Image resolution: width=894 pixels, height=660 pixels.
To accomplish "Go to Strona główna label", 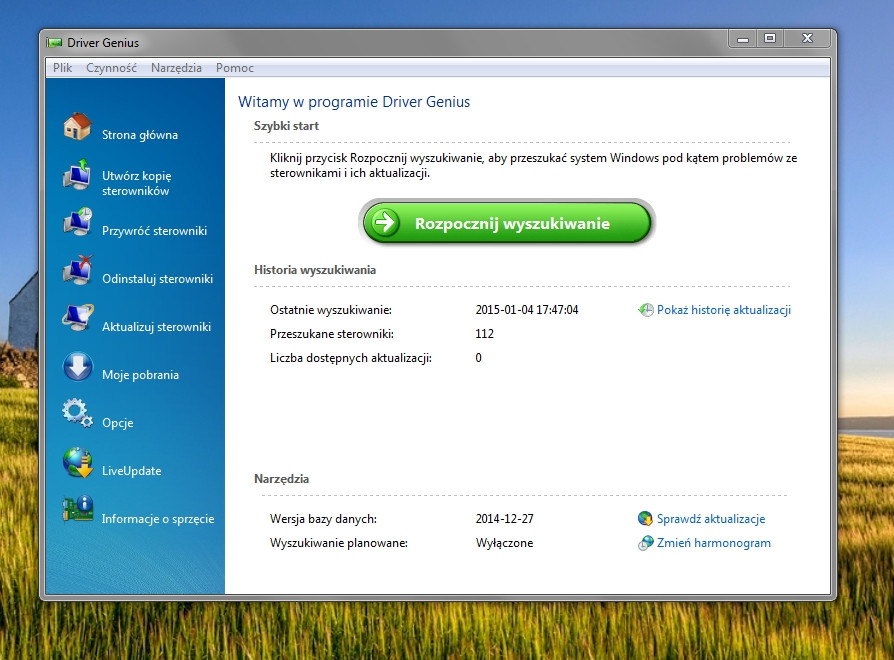I will pyautogui.click(x=140, y=135).
